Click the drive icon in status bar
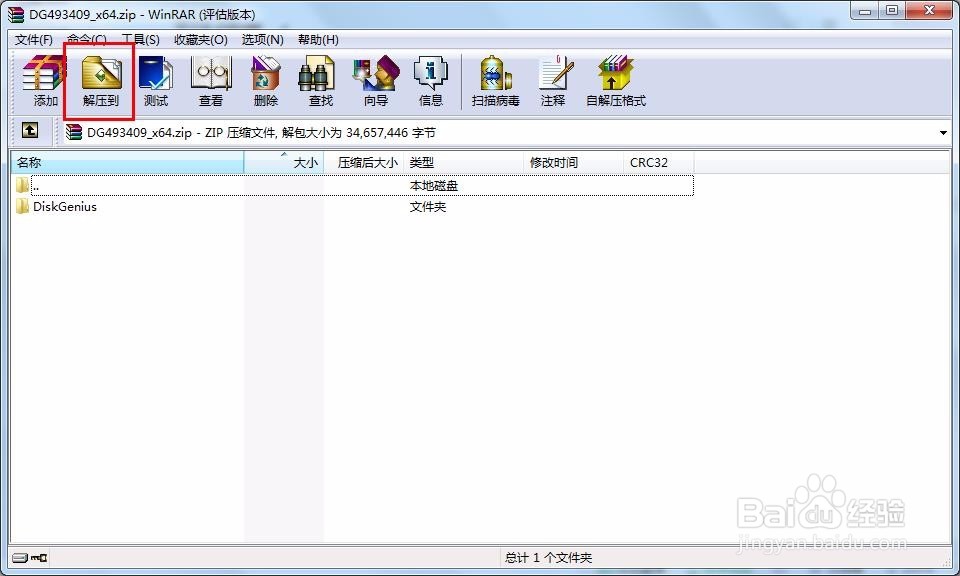Viewport: 960px width, 576px height. (20, 558)
